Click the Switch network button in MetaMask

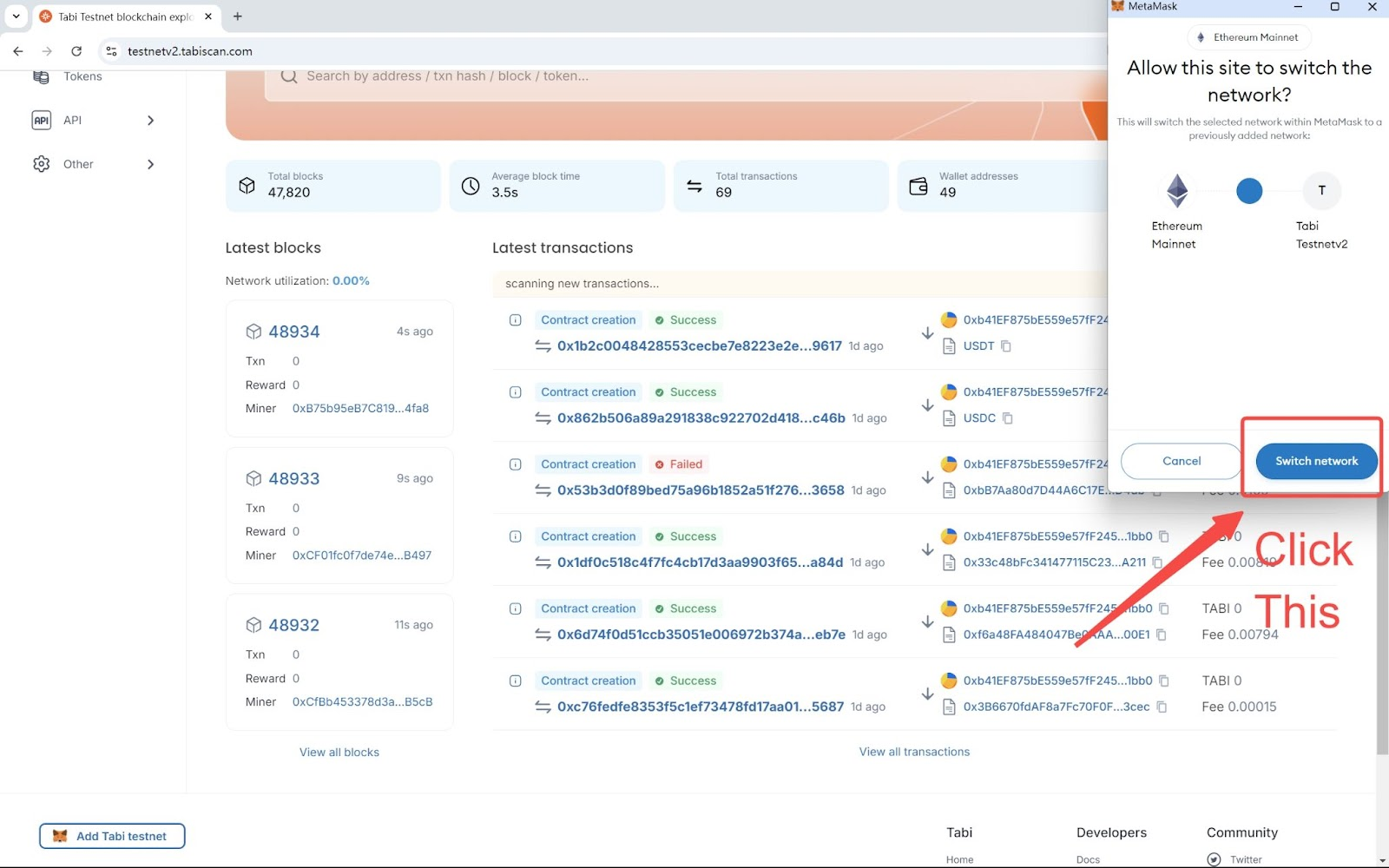click(x=1316, y=461)
